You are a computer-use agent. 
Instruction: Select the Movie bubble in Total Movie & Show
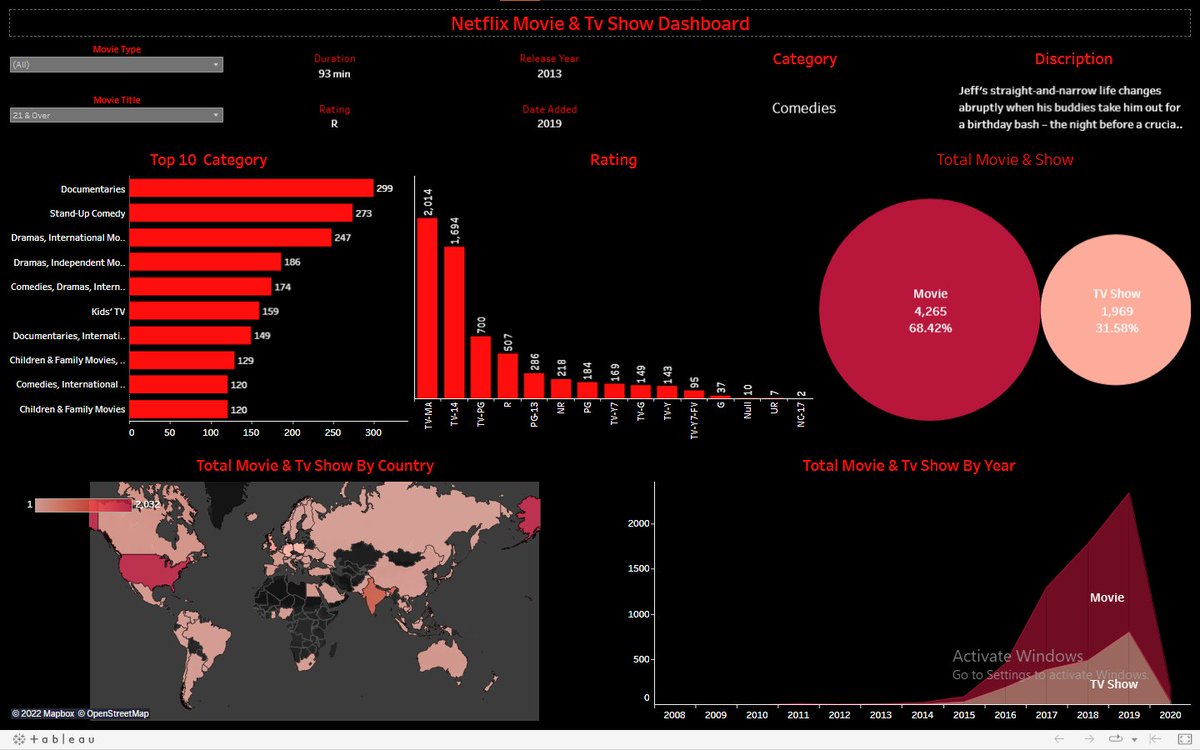pyautogui.click(x=929, y=308)
